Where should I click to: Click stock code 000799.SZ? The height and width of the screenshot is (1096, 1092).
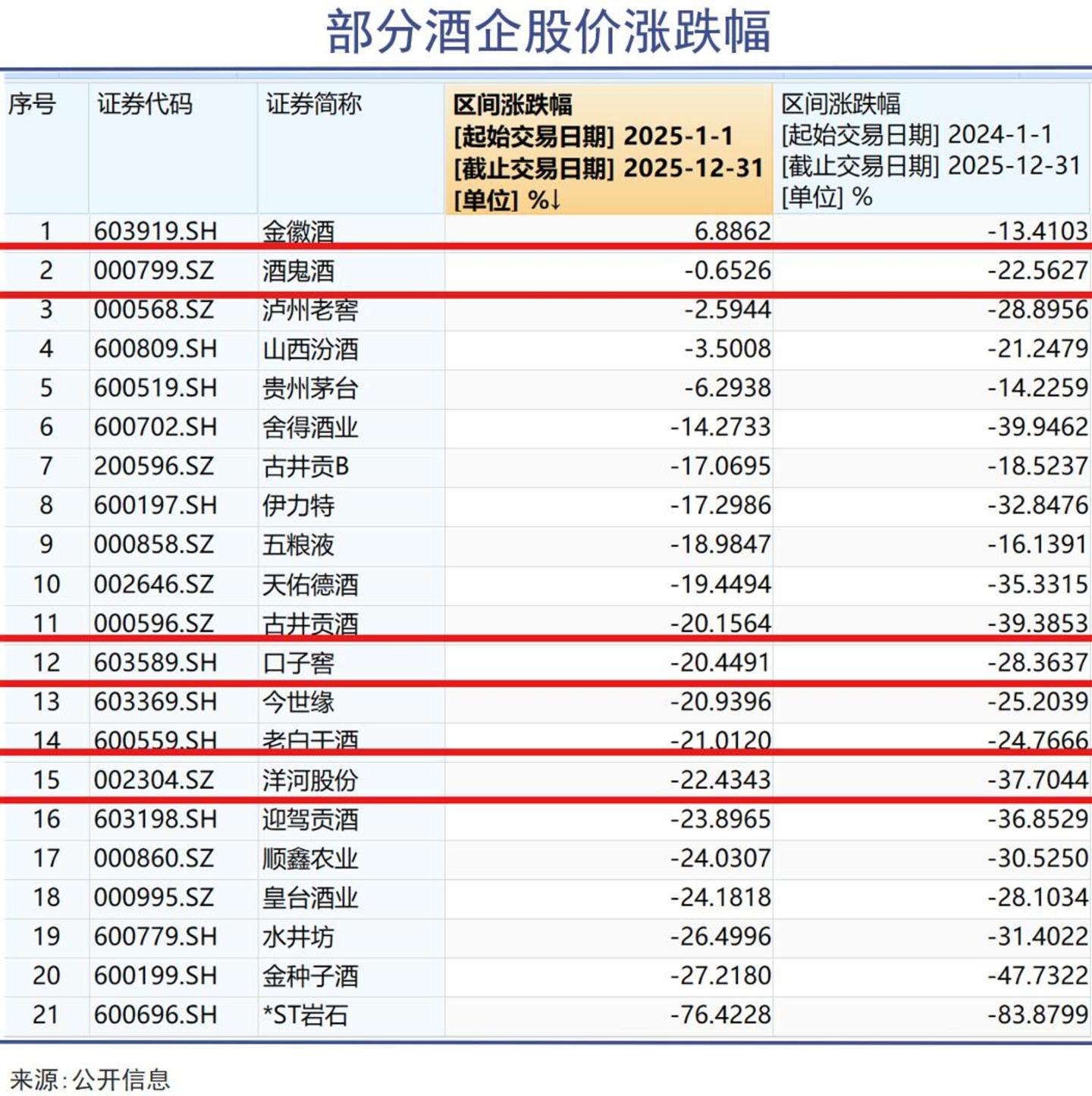tap(154, 271)
